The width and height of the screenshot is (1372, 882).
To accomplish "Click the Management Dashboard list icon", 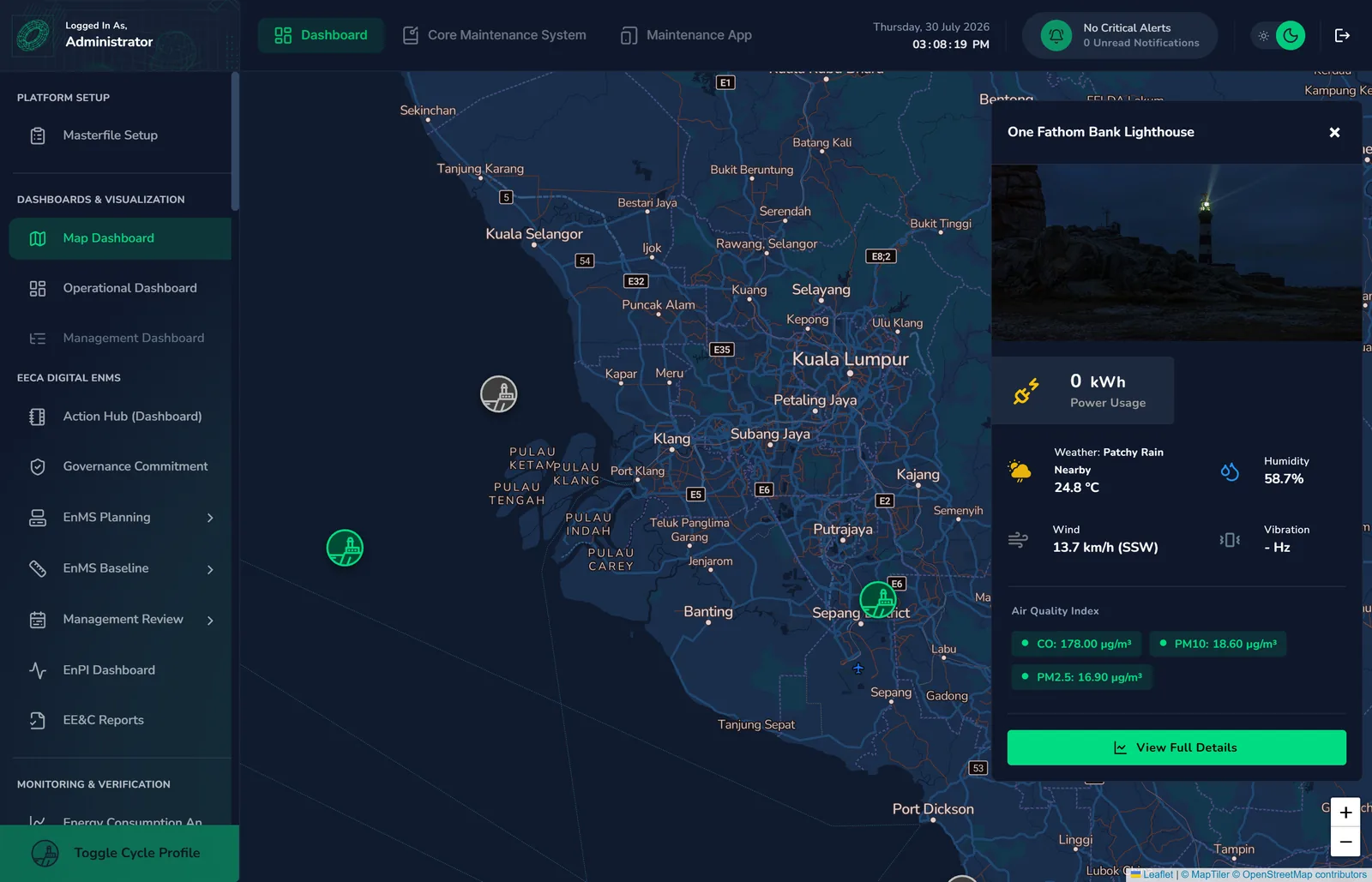I will coord(38,339).
